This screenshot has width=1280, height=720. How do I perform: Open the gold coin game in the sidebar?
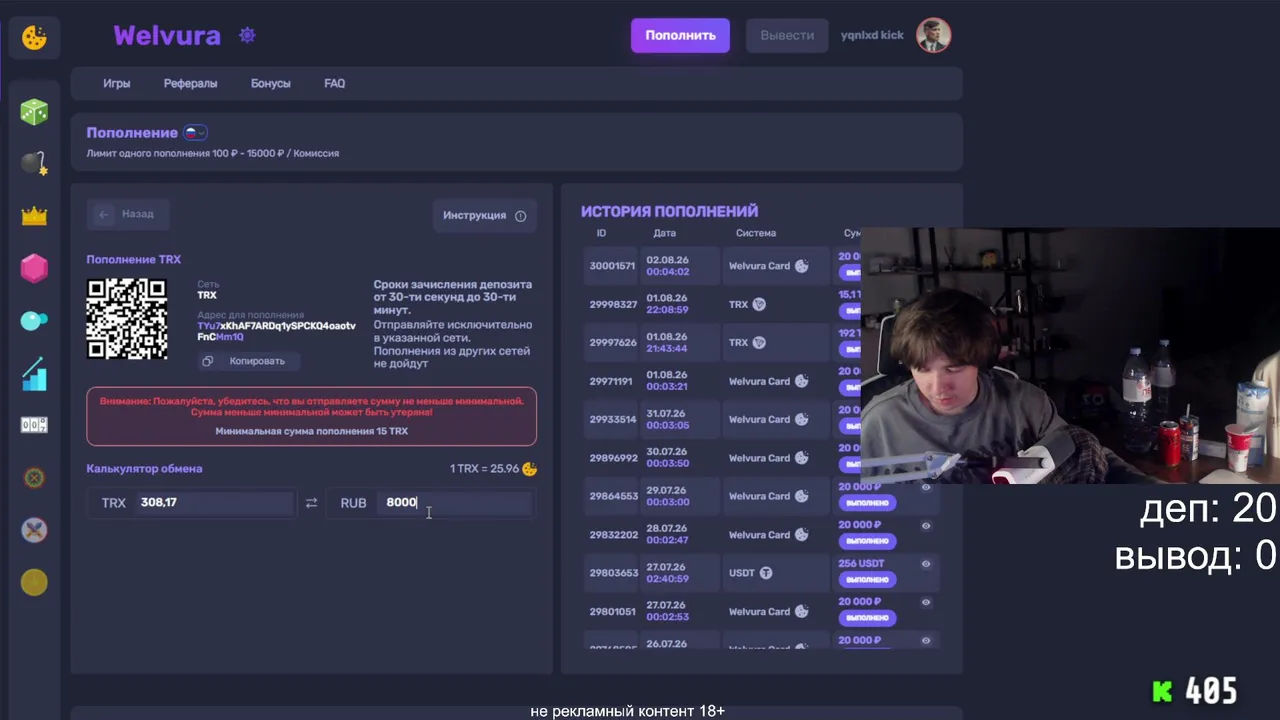[x=34, y=582]
